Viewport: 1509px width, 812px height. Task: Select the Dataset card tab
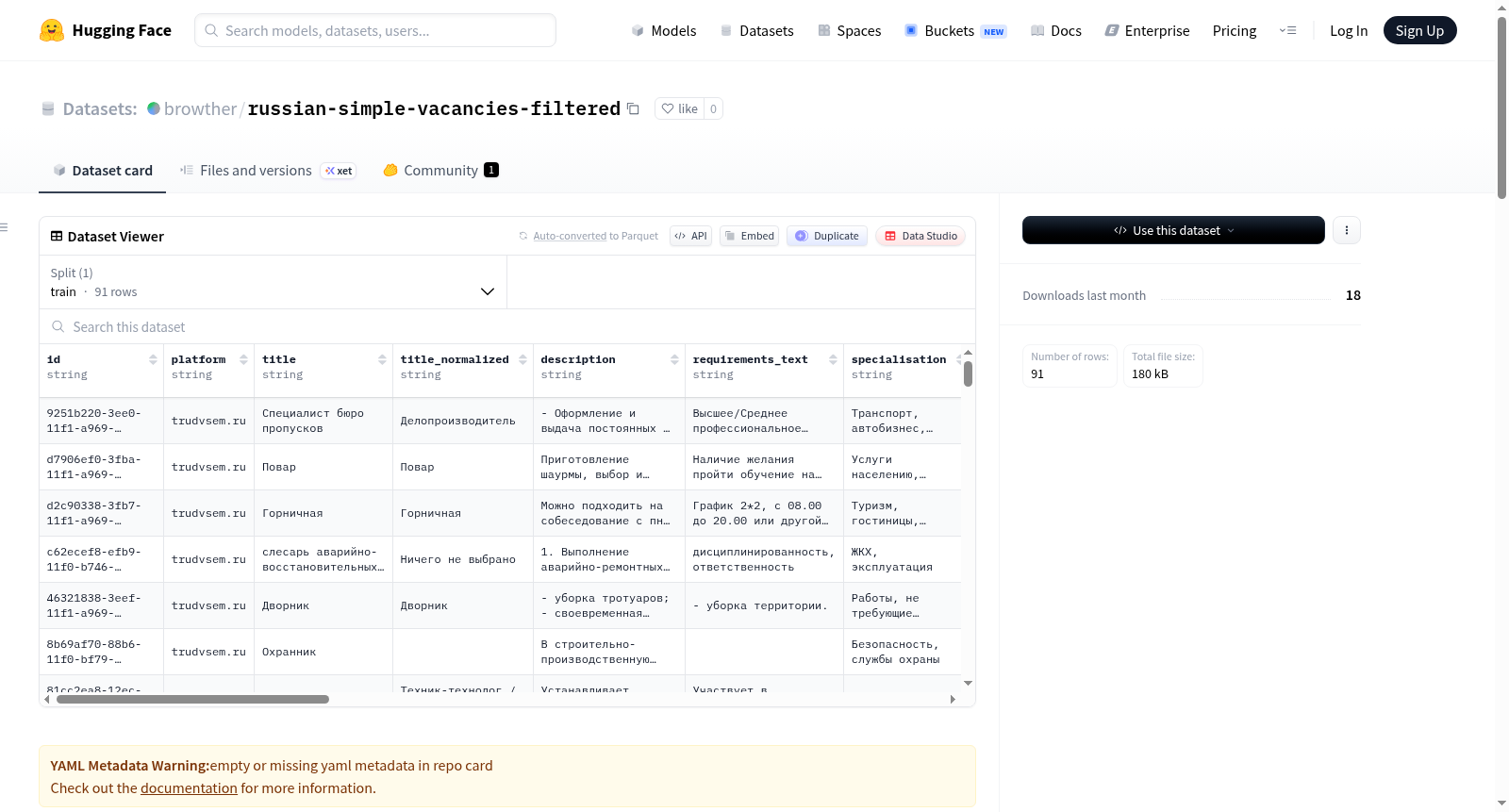click(x=102, y=171)
